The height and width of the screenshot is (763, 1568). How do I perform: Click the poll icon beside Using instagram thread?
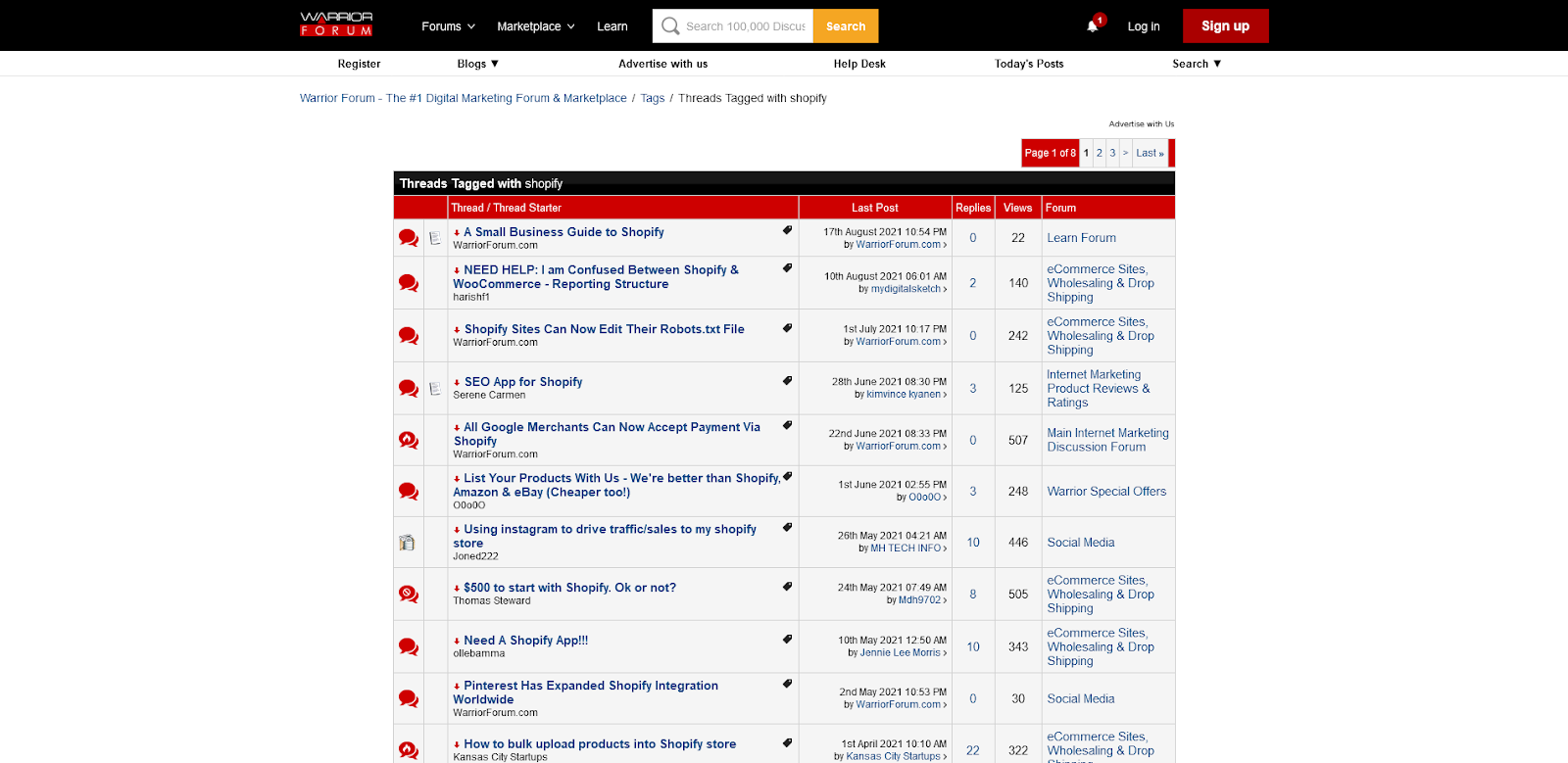coord(408,543)
